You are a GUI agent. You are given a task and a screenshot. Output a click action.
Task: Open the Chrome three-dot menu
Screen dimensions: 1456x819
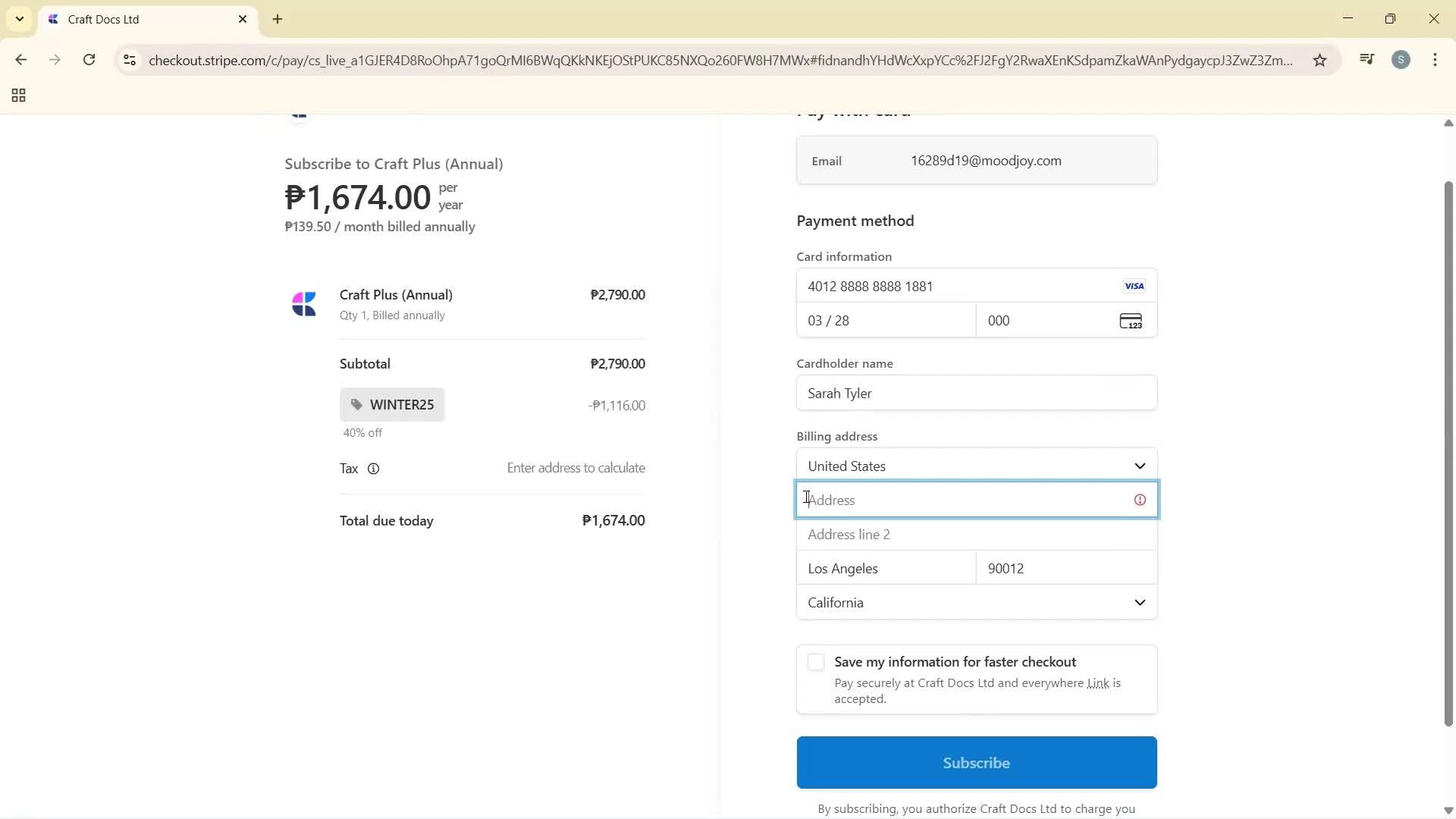click(1436, 60)
